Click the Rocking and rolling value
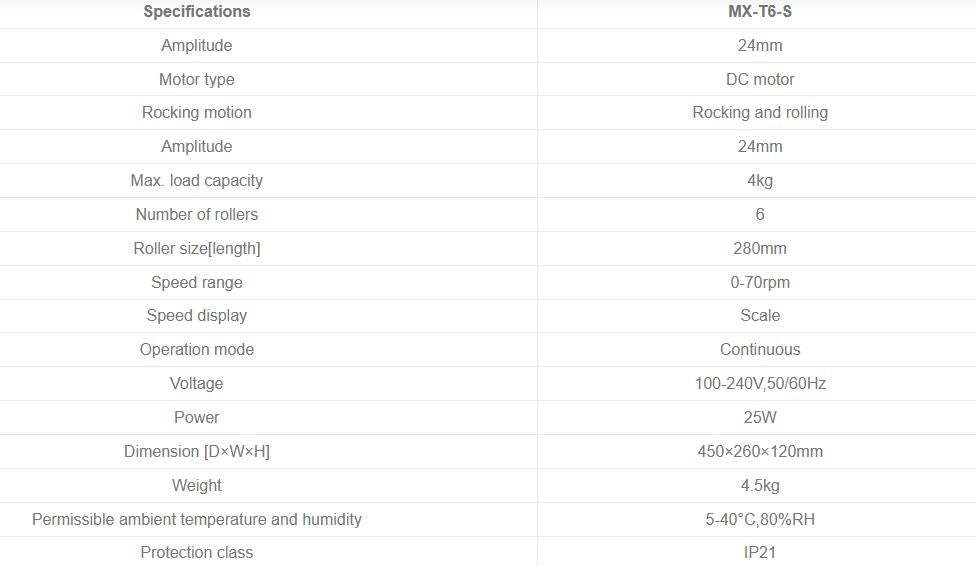 760,113
